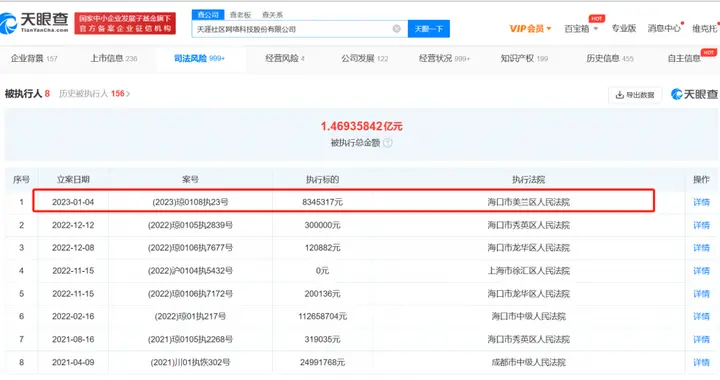
Task: Click the 立案日期 column header
Action: coord(73,179)
